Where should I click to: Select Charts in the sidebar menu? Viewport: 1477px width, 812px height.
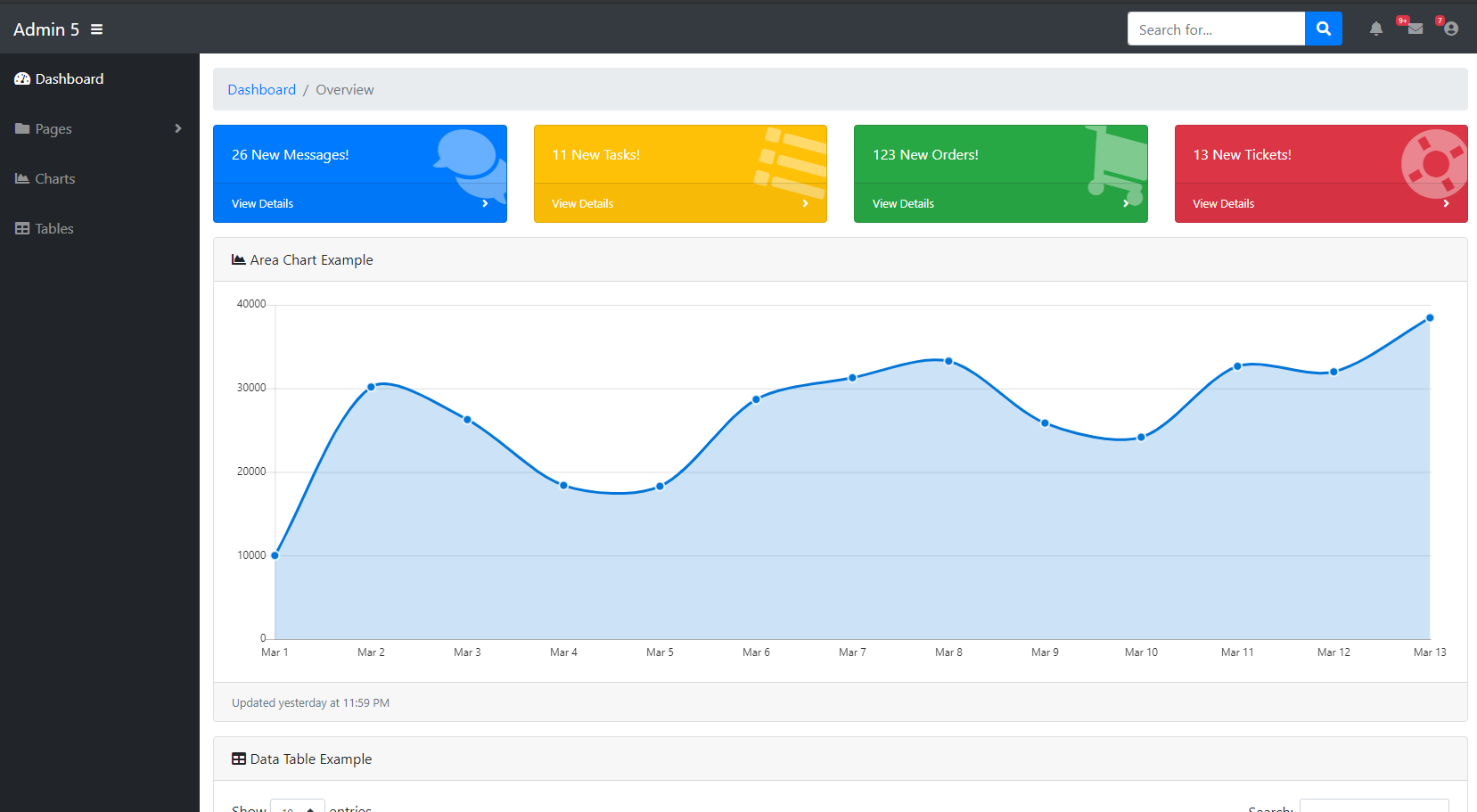tap(55, 179)
